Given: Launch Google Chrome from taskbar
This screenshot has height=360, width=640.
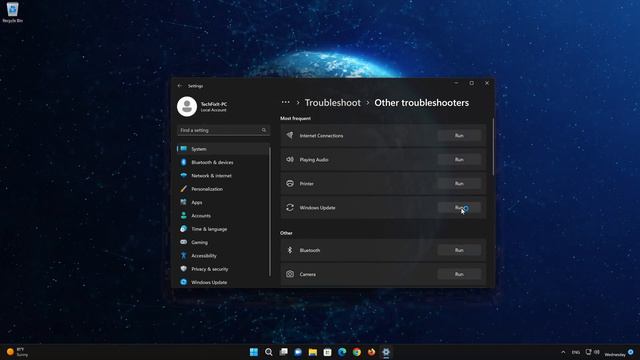Looking at the screenshot, I should tap(357, 352).
